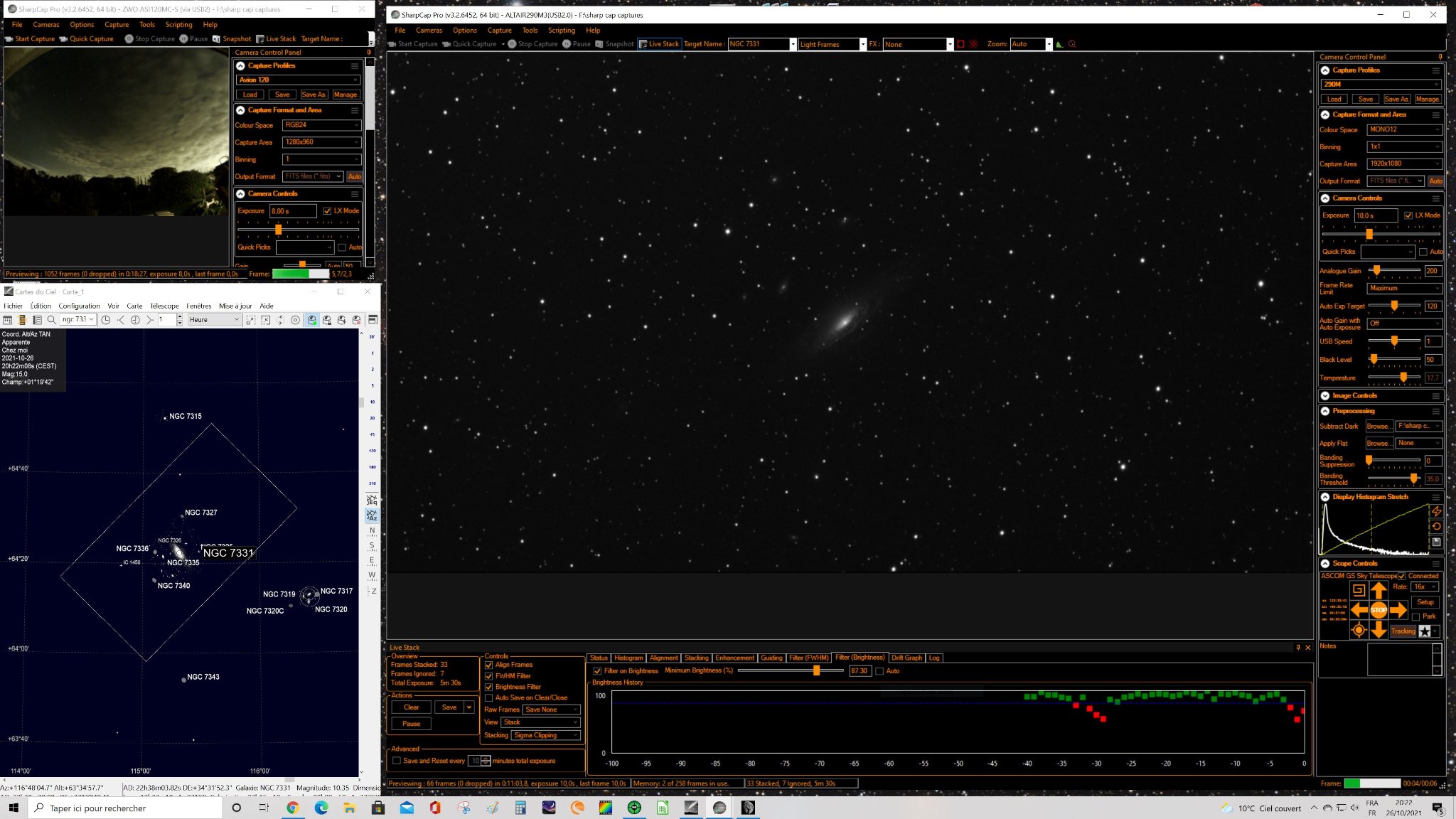The image size is (1456, 819).
Task: Click Live Stack in the main toolbar
Action: coord(659,44)
